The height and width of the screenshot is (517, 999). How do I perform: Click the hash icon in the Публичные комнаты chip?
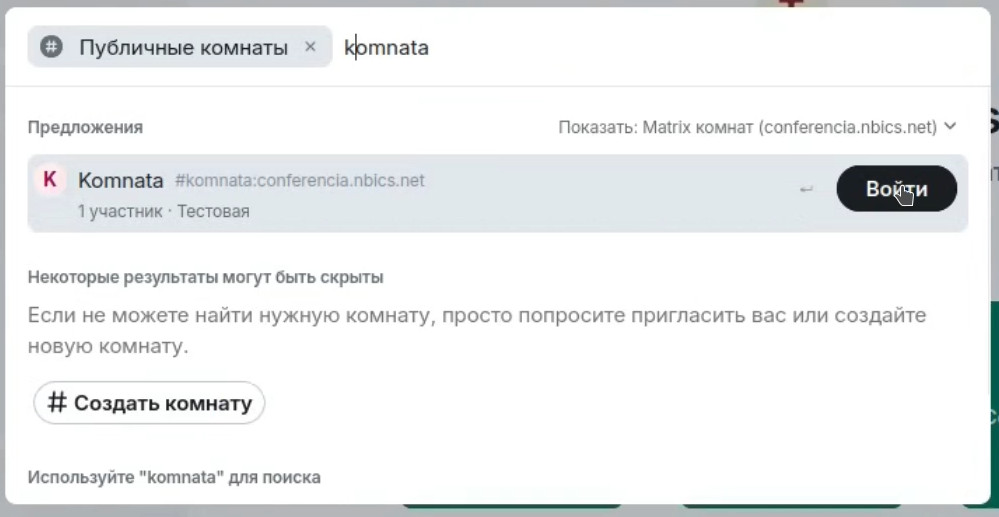[x=51, y=47]
